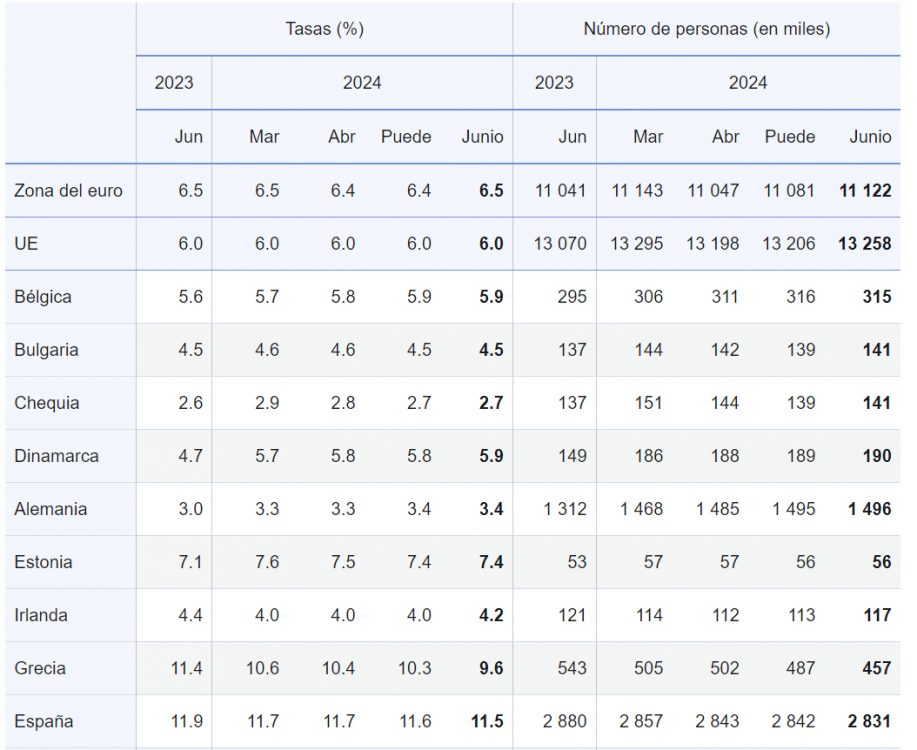The image size is (917, 750).
Task: Click the 'Grecia' row label
Action: [40, 668]
